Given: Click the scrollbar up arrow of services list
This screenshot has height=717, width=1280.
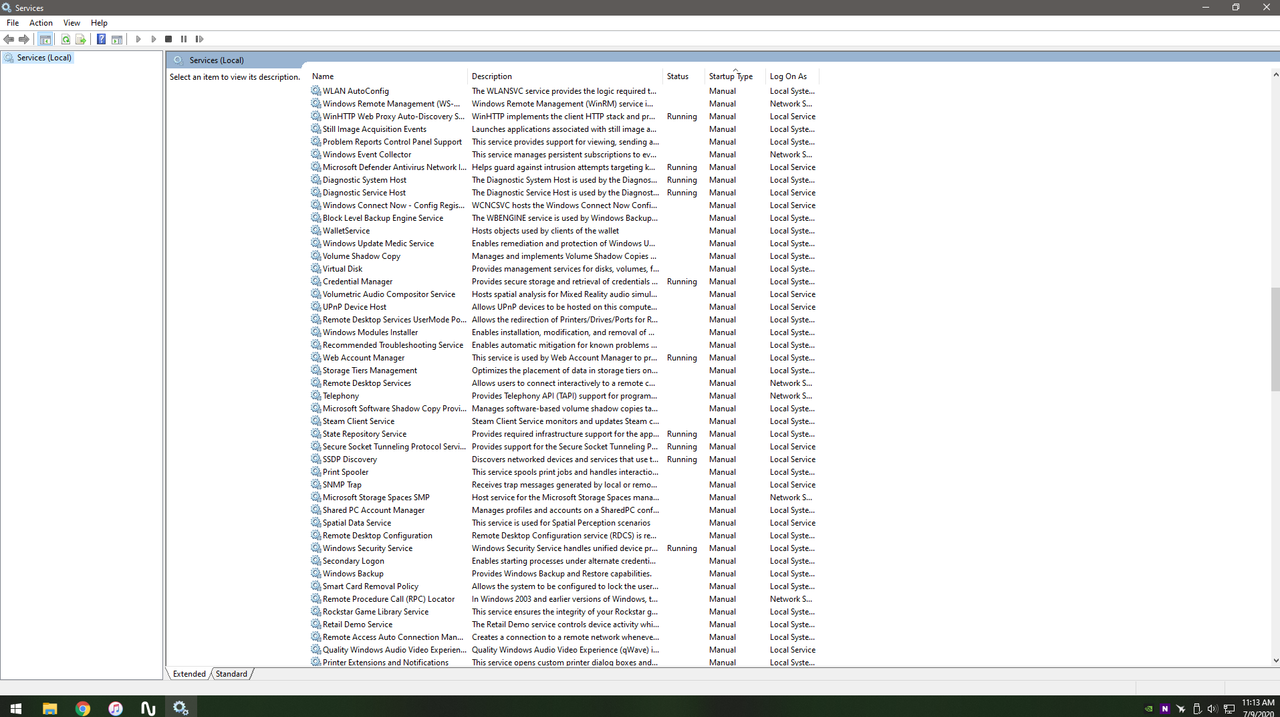Looking at the screenshot, I should tap(1275, 75).
